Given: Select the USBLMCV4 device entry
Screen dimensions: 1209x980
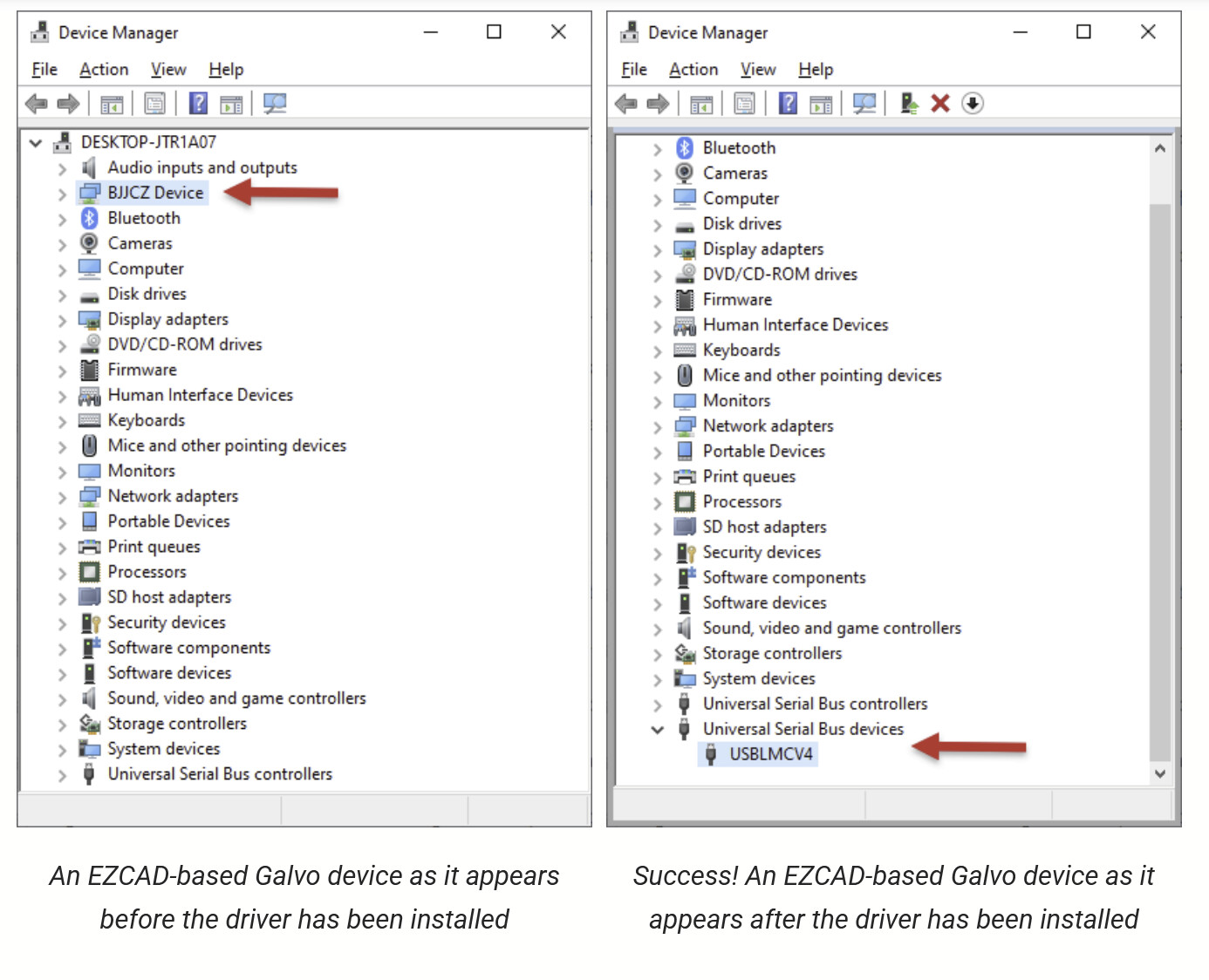Looking at the screenshot, I should coord(770,754).
